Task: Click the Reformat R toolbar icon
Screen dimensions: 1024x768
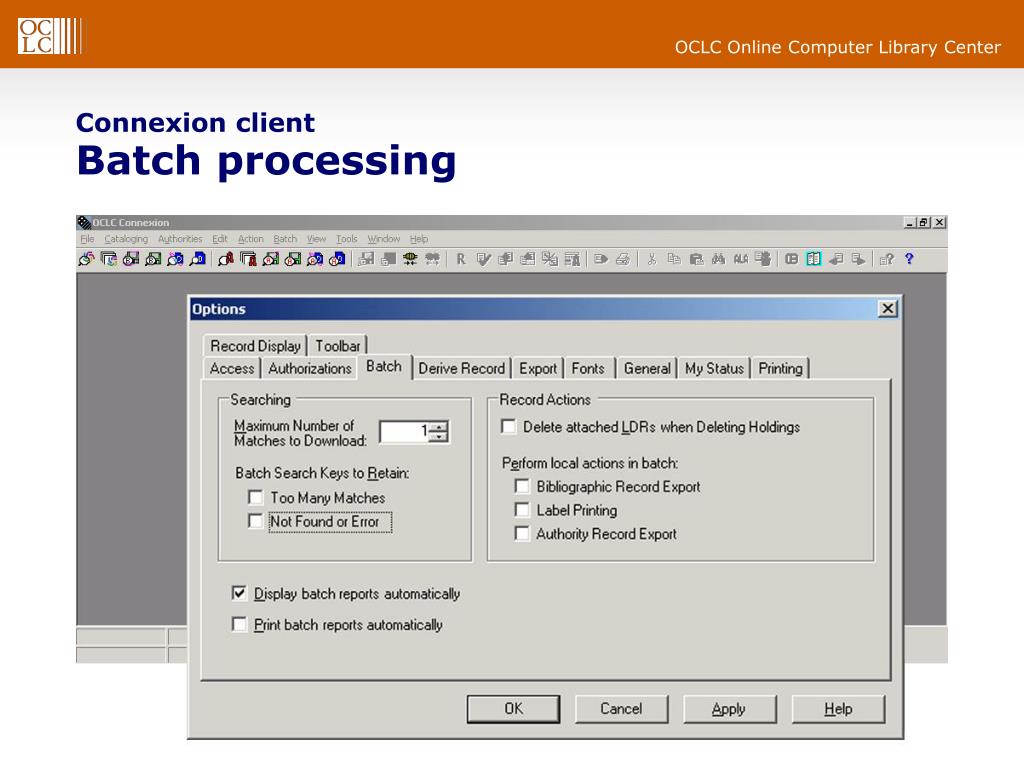Action: [x=461, y=259]
